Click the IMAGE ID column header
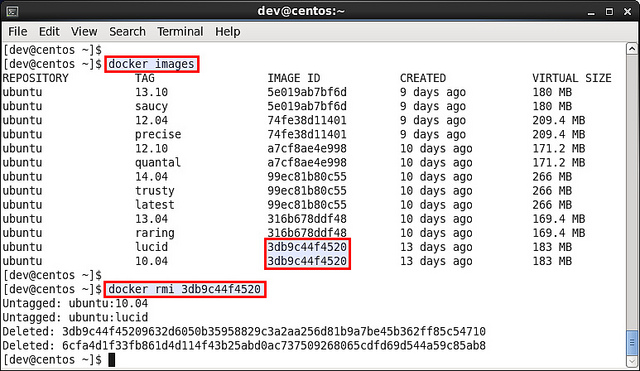 pyautogui.click(x=293, y=78)
